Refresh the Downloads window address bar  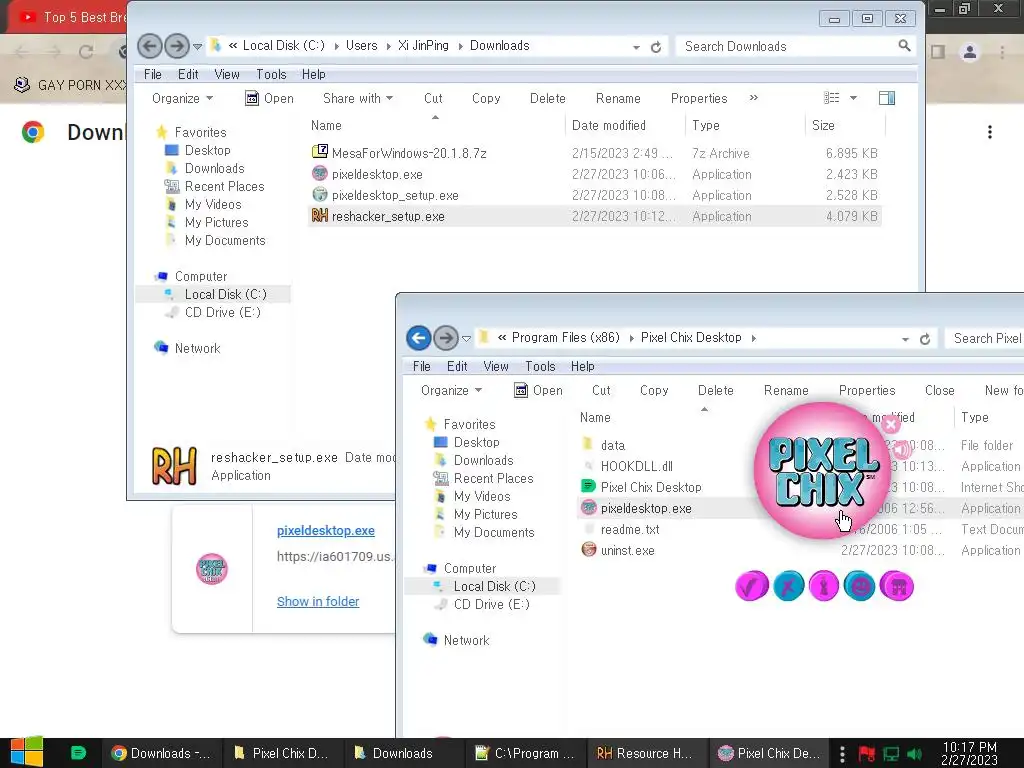656,47
